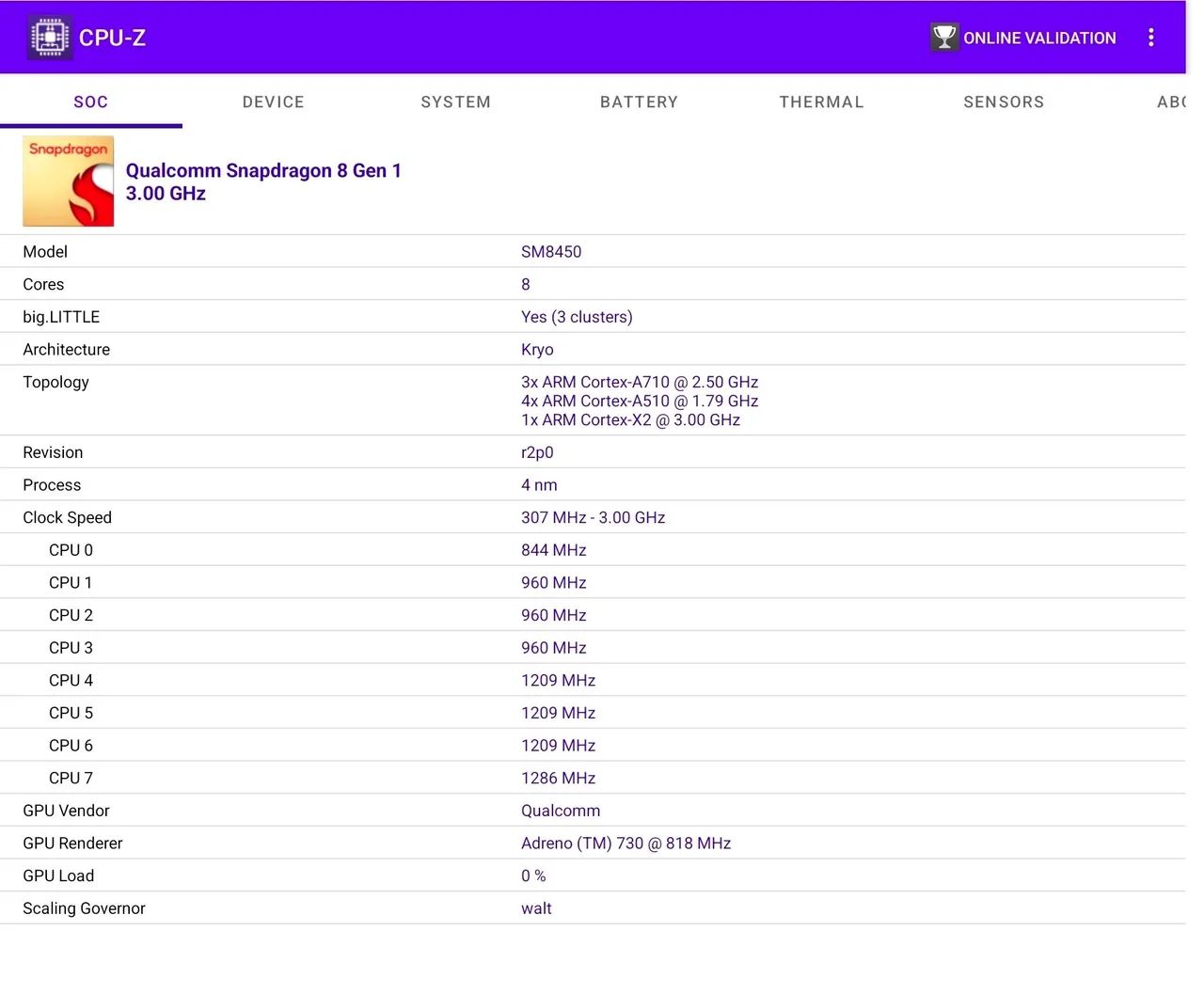Switch to the SOC tab
This screenshot has height=994, width=1204.
pos(91,102)
